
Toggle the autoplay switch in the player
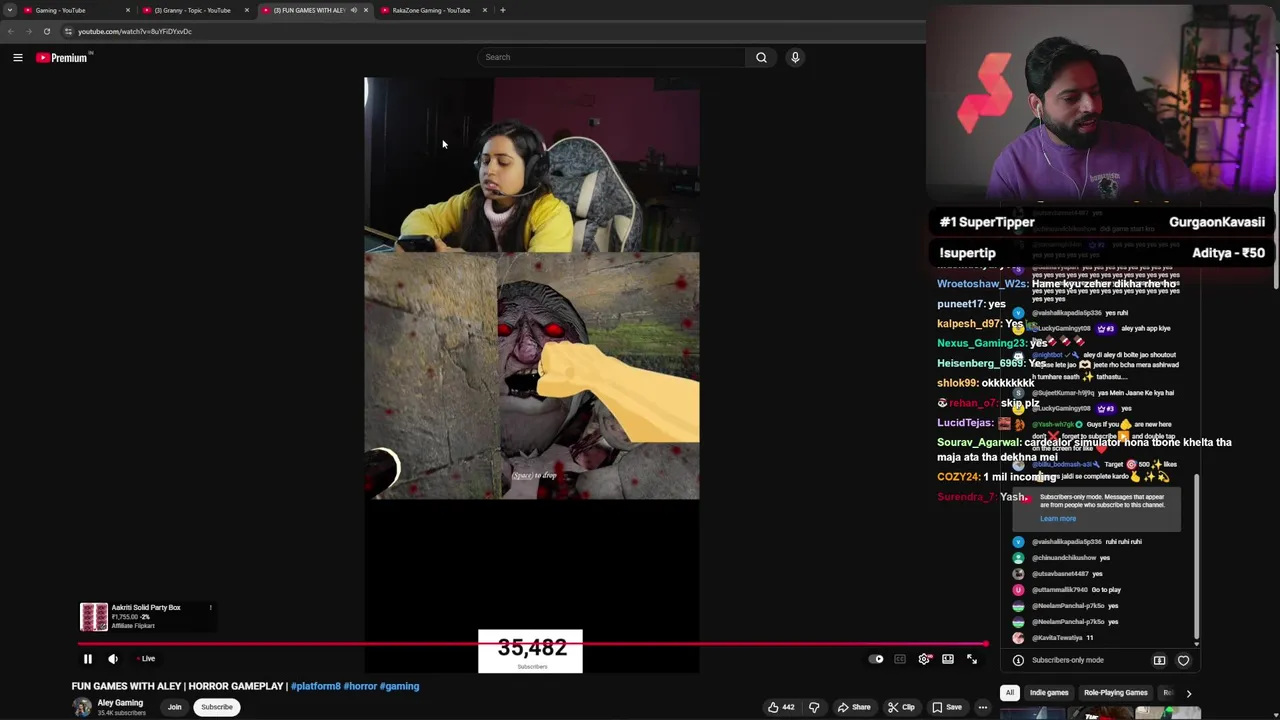(x=876, y=659)
